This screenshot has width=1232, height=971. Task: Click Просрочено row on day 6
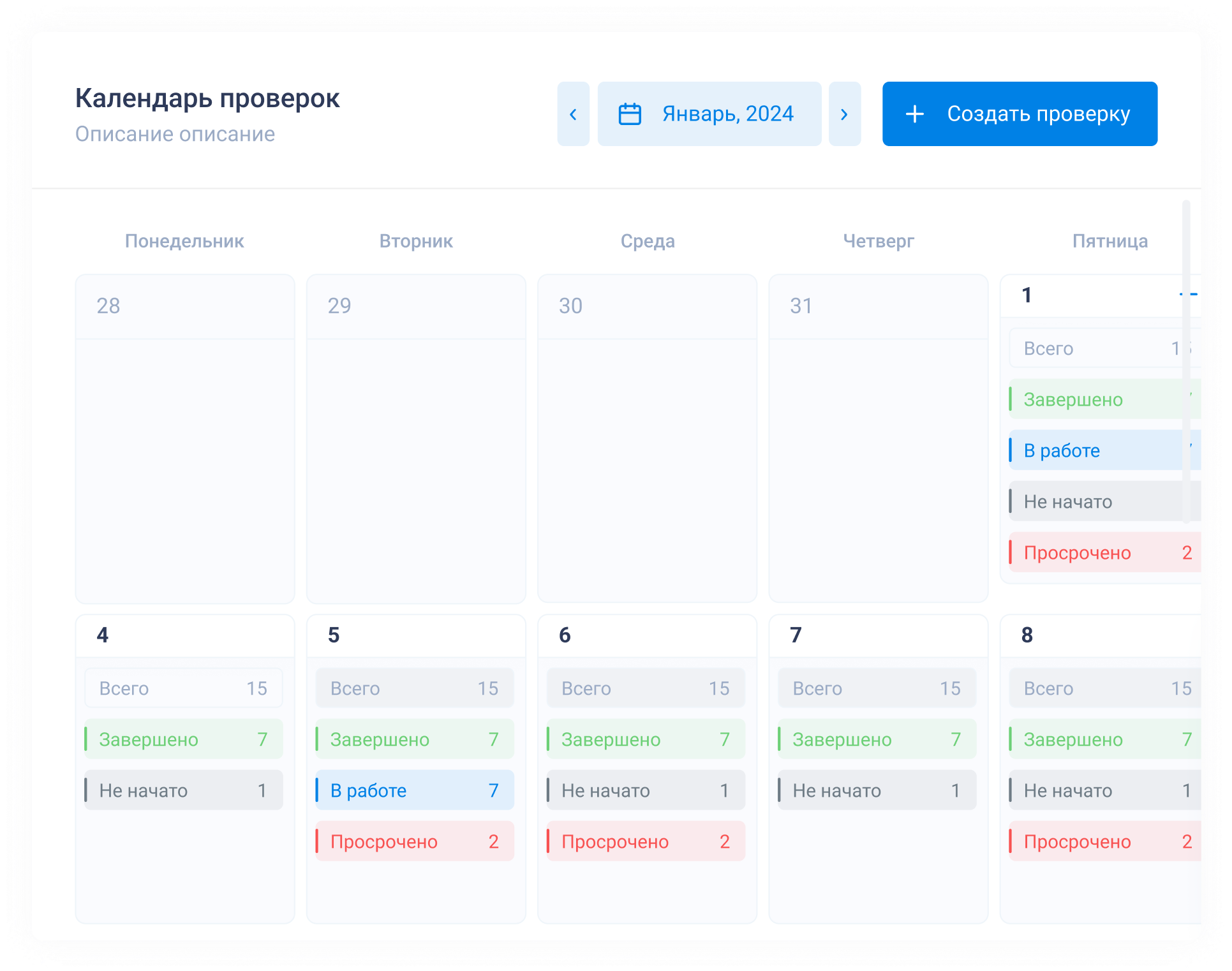pos(646,841)
